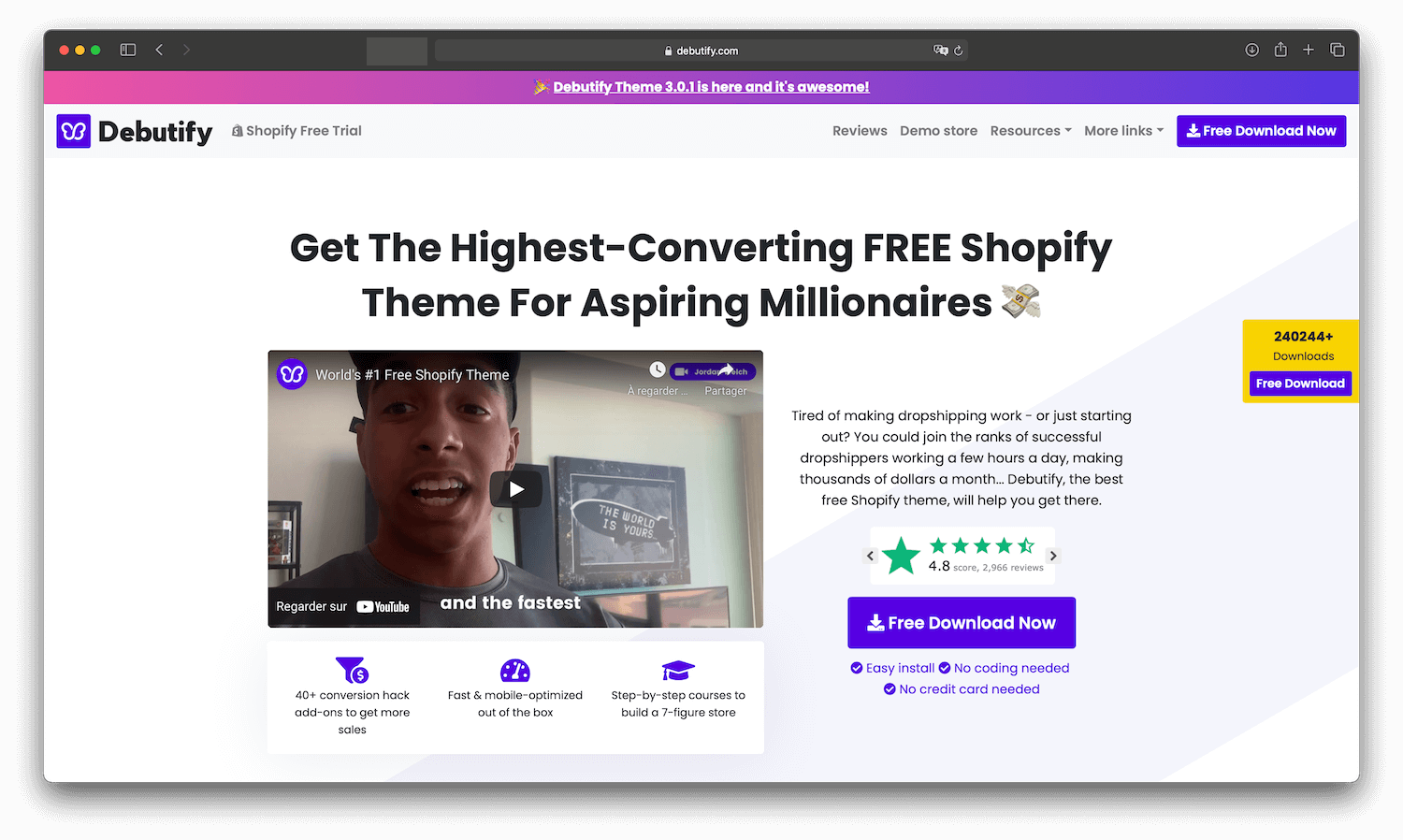Click the Debutify butterfly logo icon
Image resolution: width=1403 pixels, height=840 pixels.
pyautogui.click(x=73, y=132)
